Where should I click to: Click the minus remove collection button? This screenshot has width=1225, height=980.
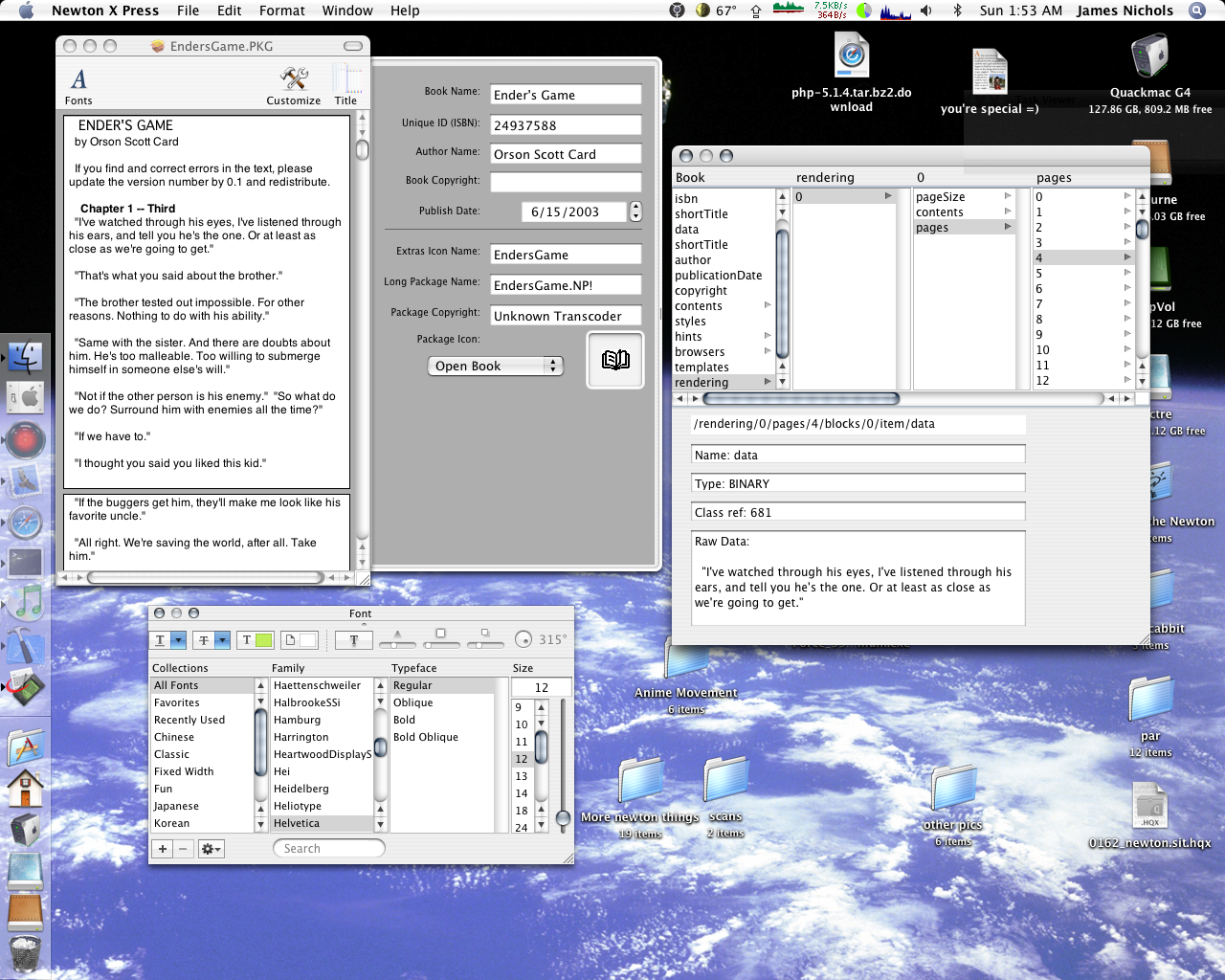point(183,849)
